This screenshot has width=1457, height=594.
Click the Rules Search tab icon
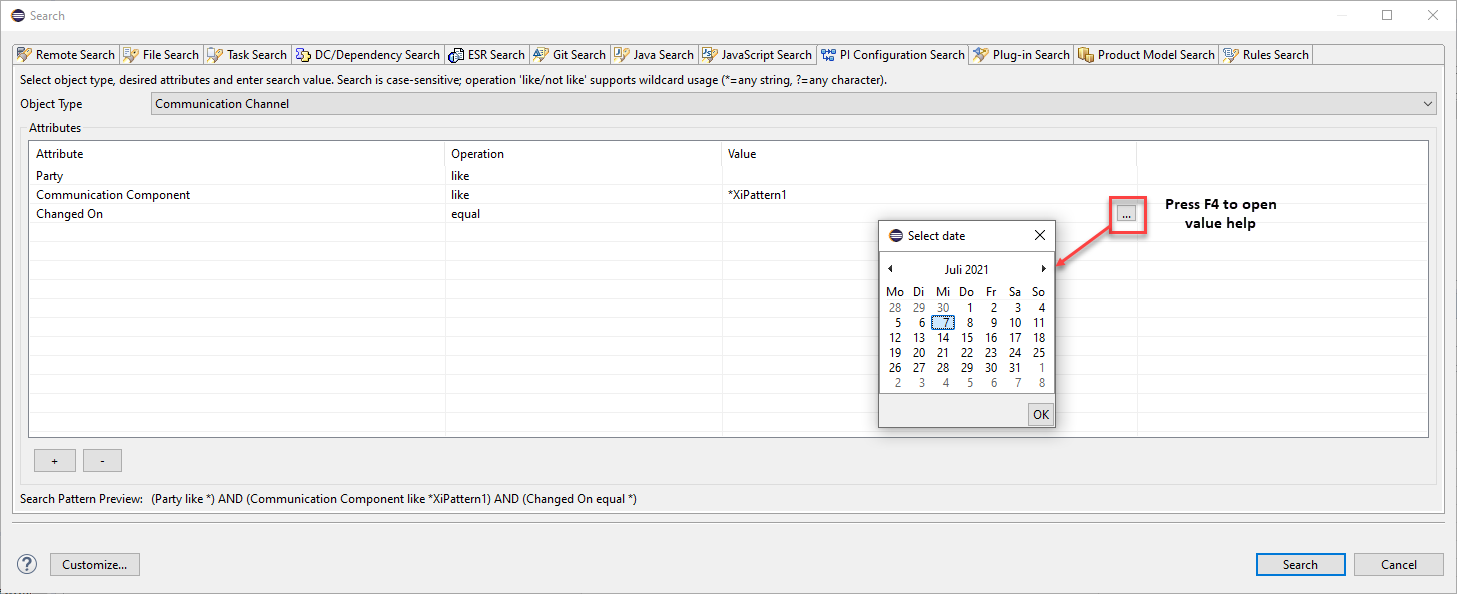(1229, 54)
